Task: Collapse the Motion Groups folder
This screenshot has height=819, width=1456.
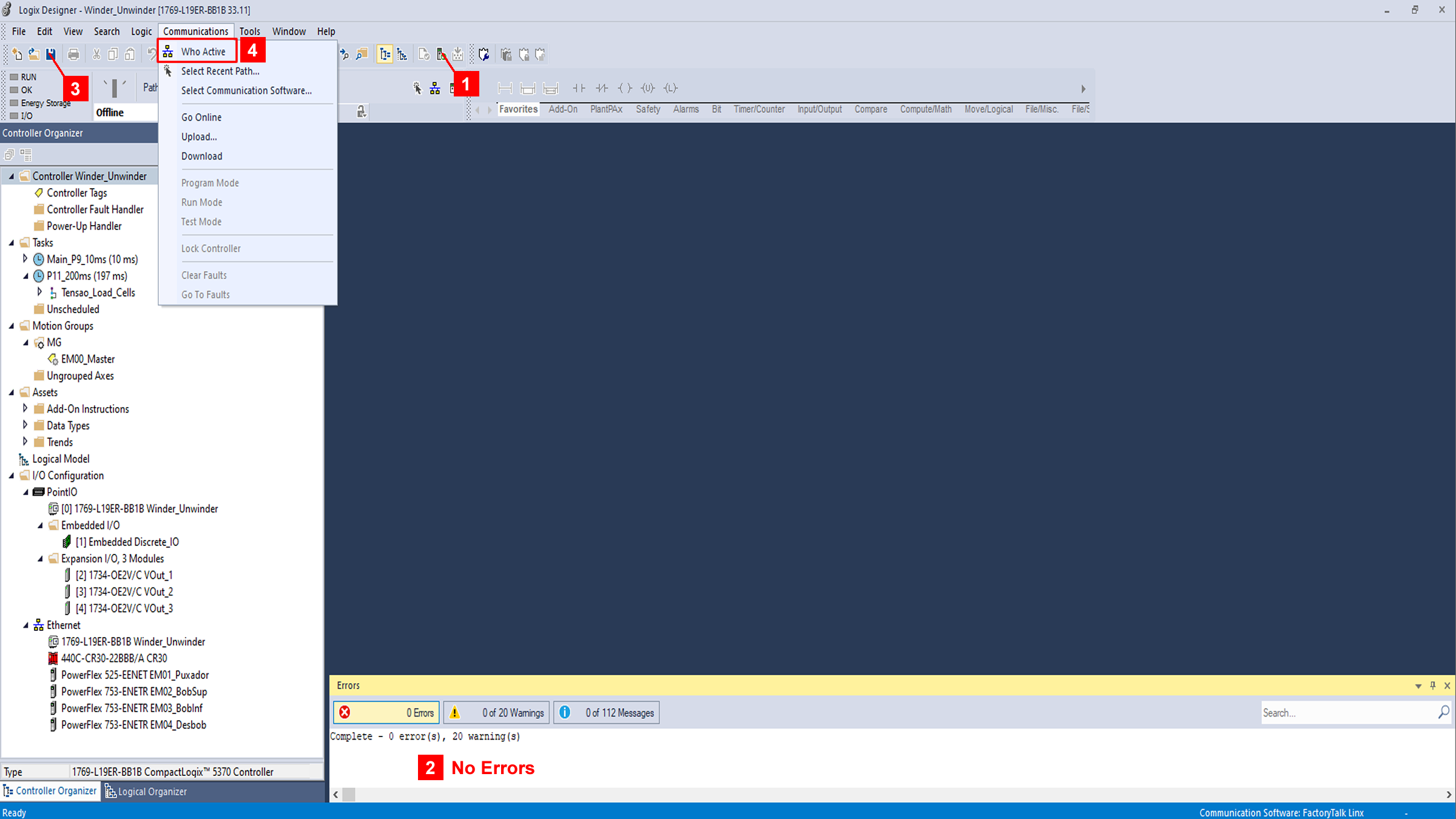Action: point(12,326)
